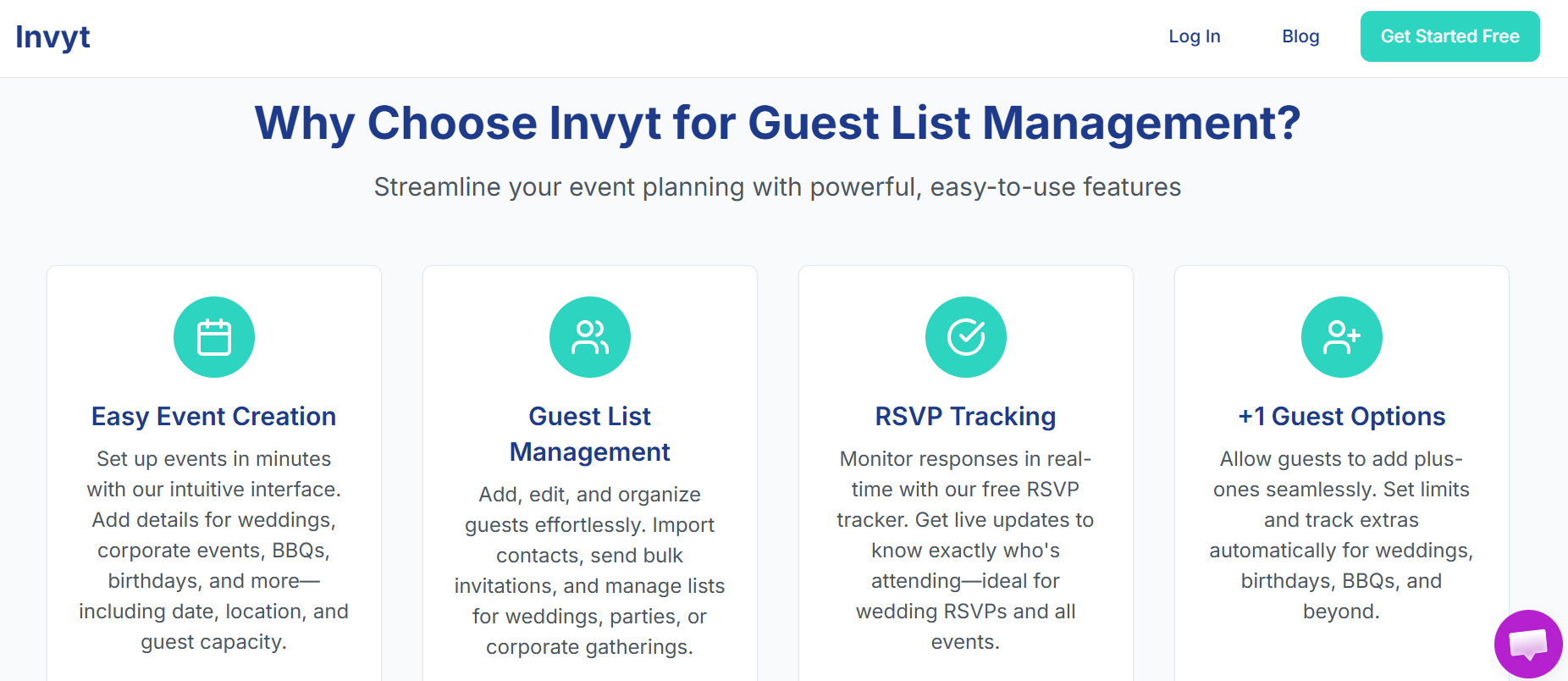
Task: Click the Guest List Management description paragraph
Action: point(590,571)
